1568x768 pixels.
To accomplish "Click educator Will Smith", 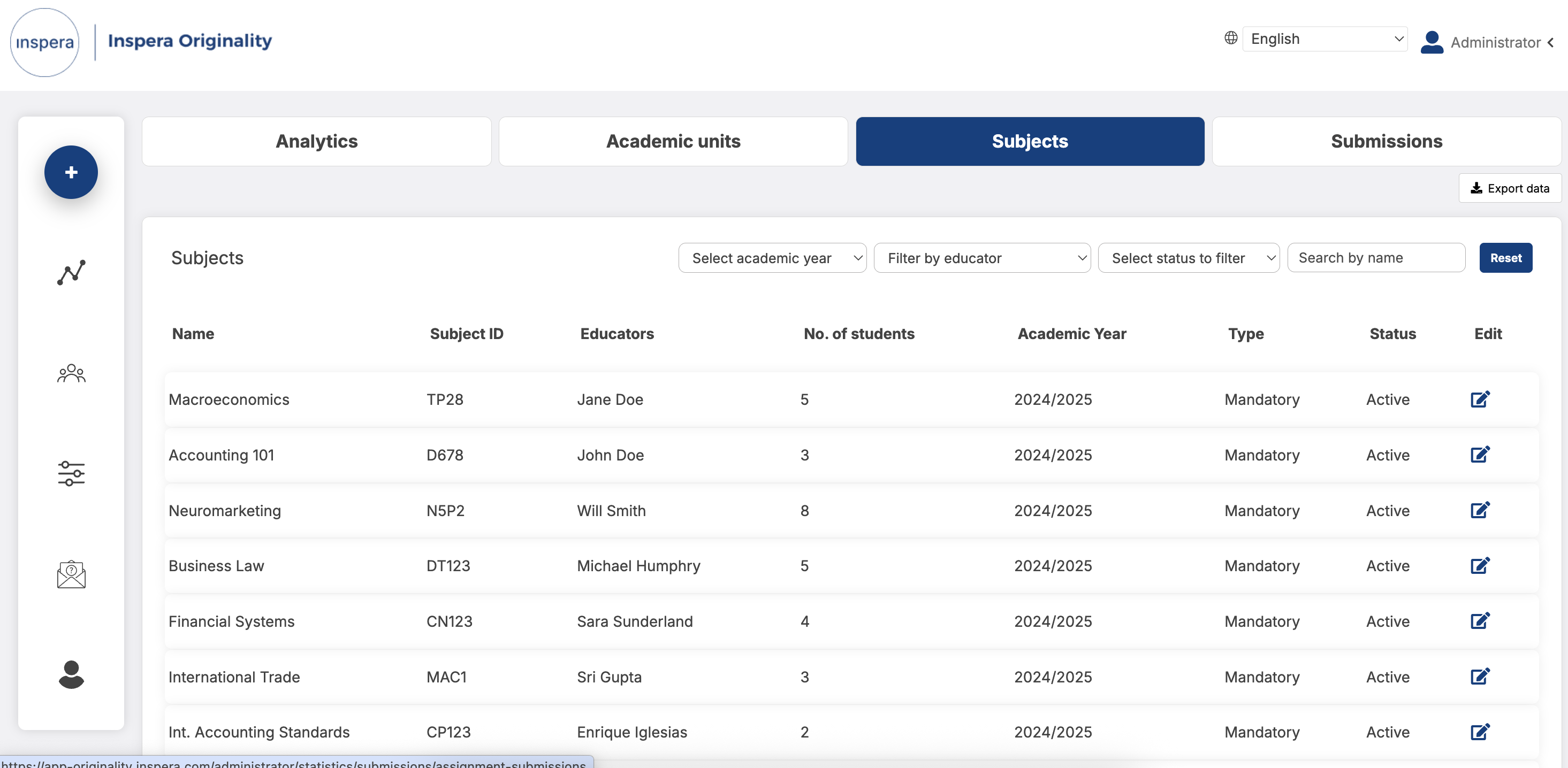I will point(611,511).
